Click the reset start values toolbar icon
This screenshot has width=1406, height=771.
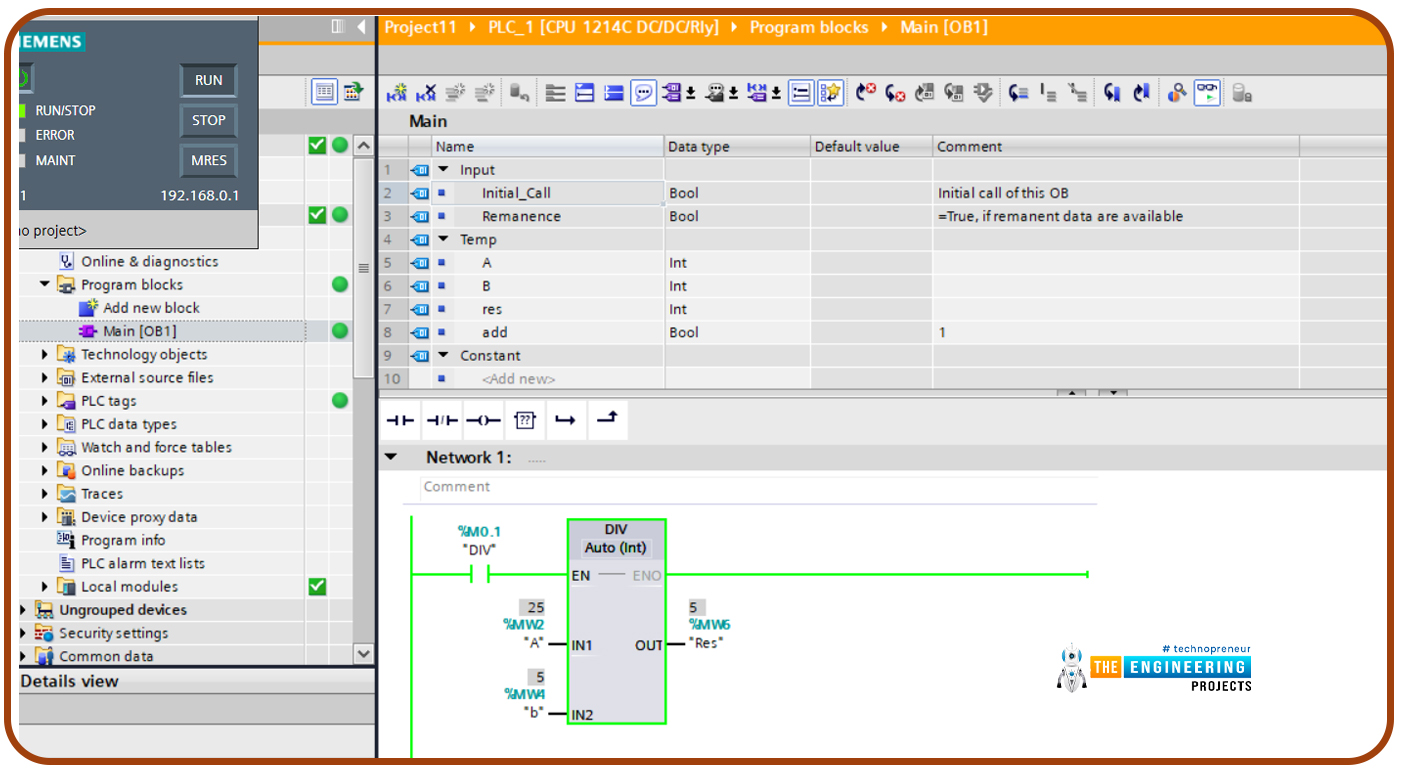(x=519, y=93)
